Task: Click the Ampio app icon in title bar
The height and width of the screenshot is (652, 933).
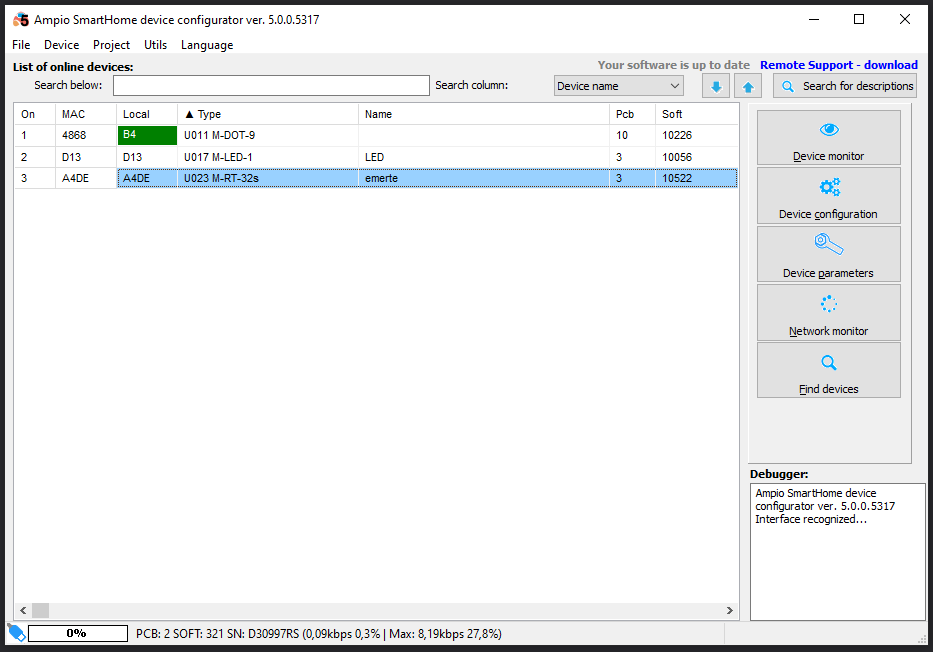Action: click(21, 20)
